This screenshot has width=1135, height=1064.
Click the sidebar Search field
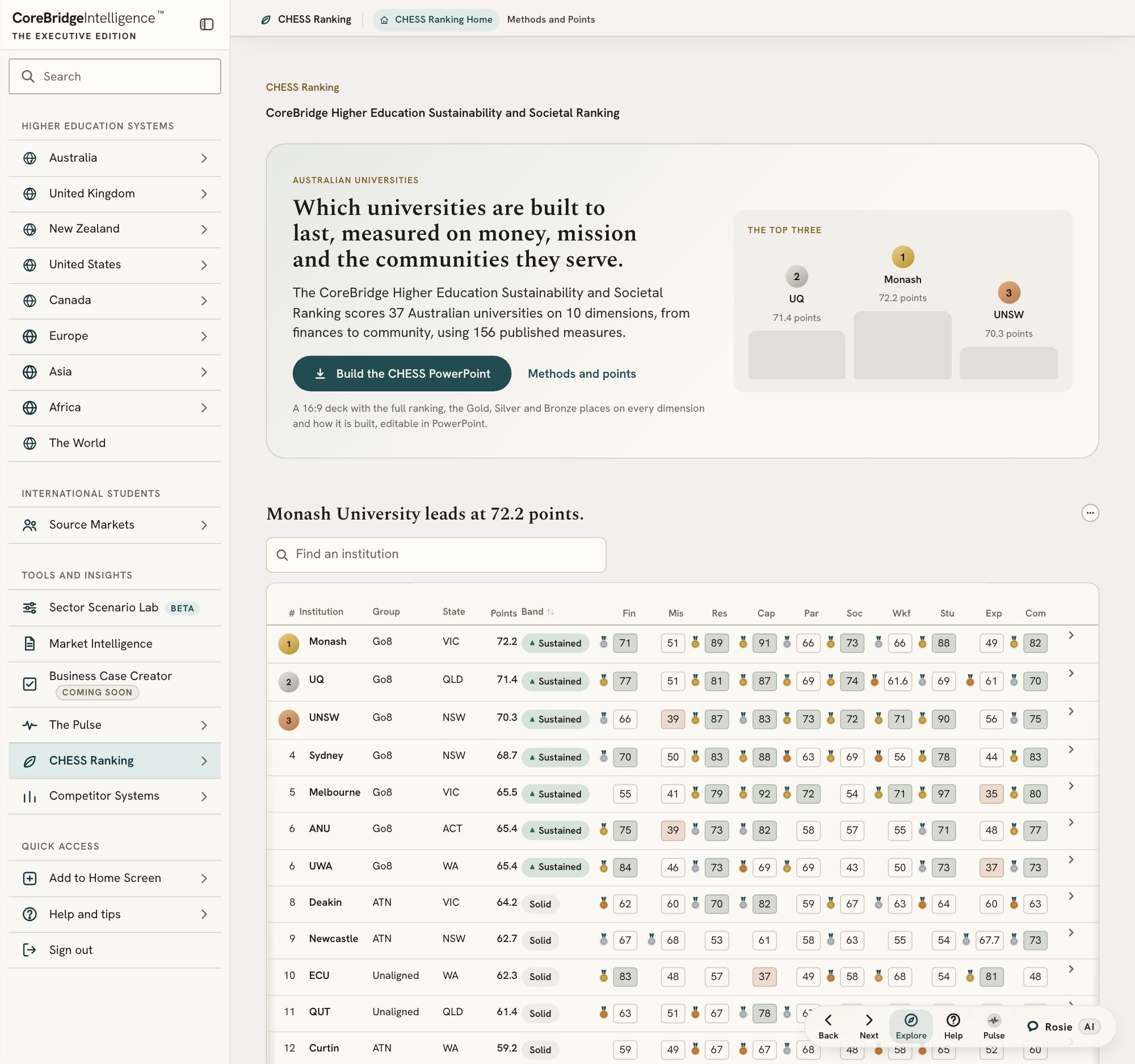click(x=115, y=77)
